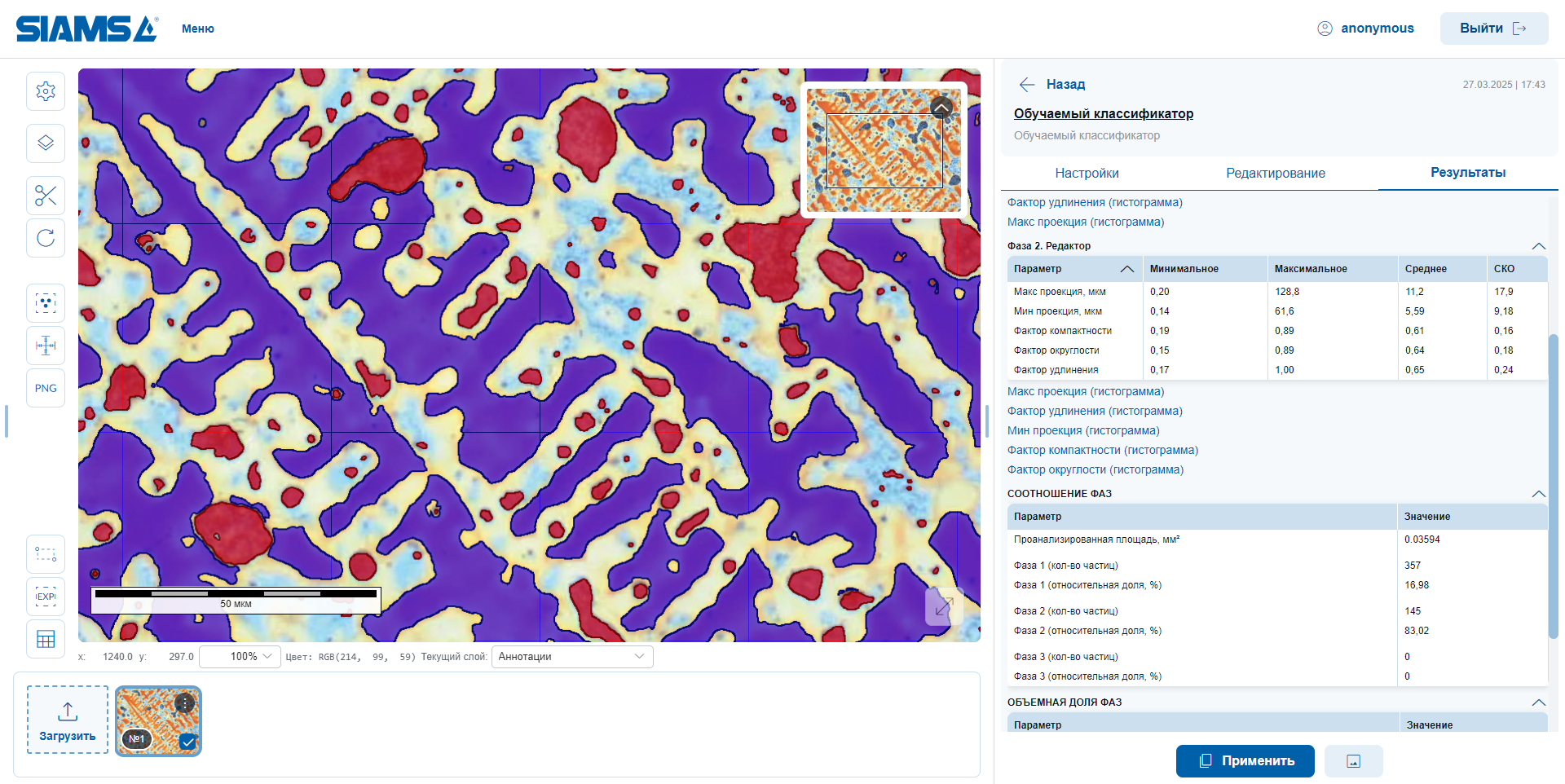Click the back arrow icon
Image resolution: width=1565 pixels, height=784 pixels.
(x=1027, y=85)
